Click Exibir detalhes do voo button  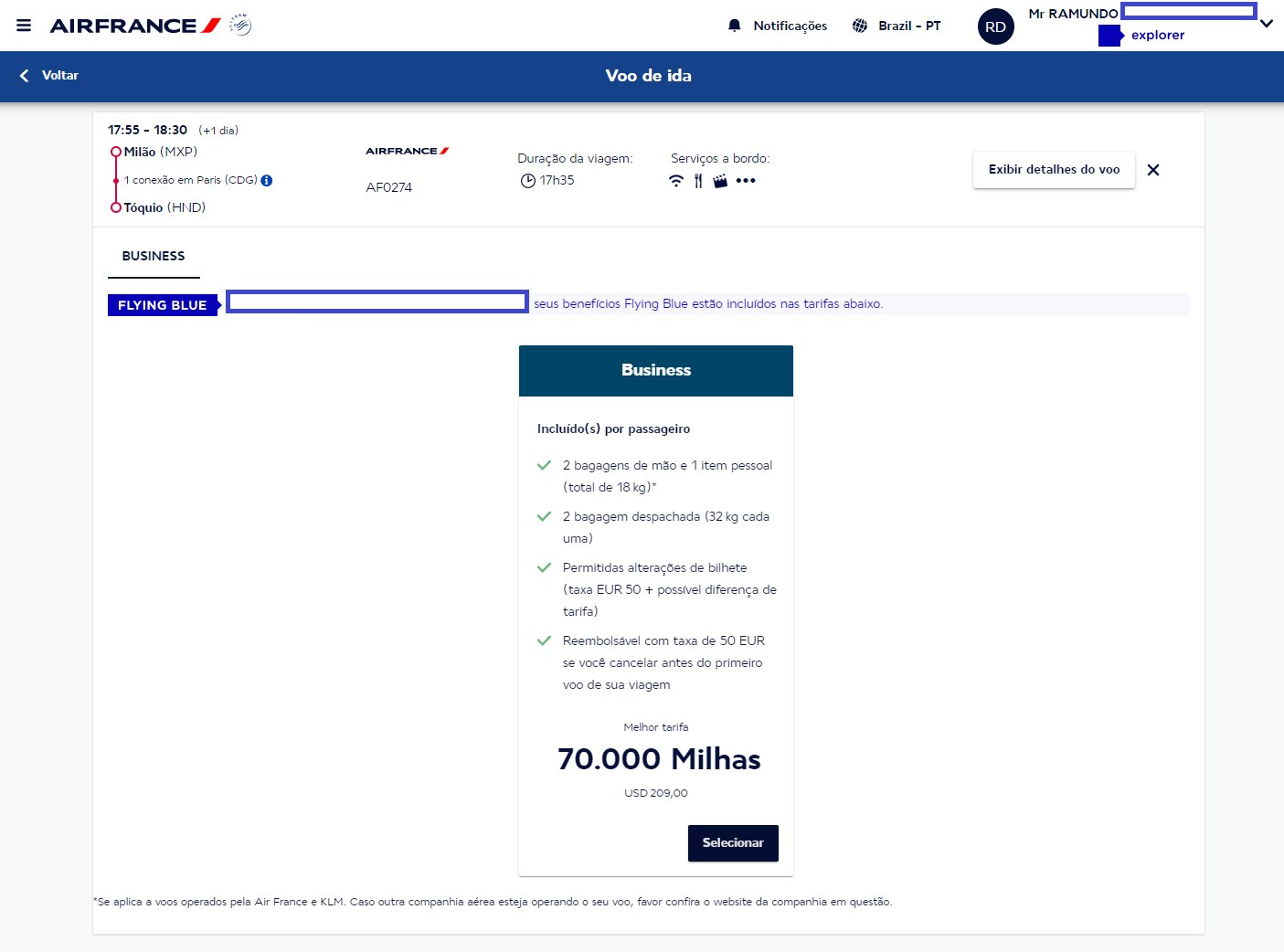click(1054, 170)
